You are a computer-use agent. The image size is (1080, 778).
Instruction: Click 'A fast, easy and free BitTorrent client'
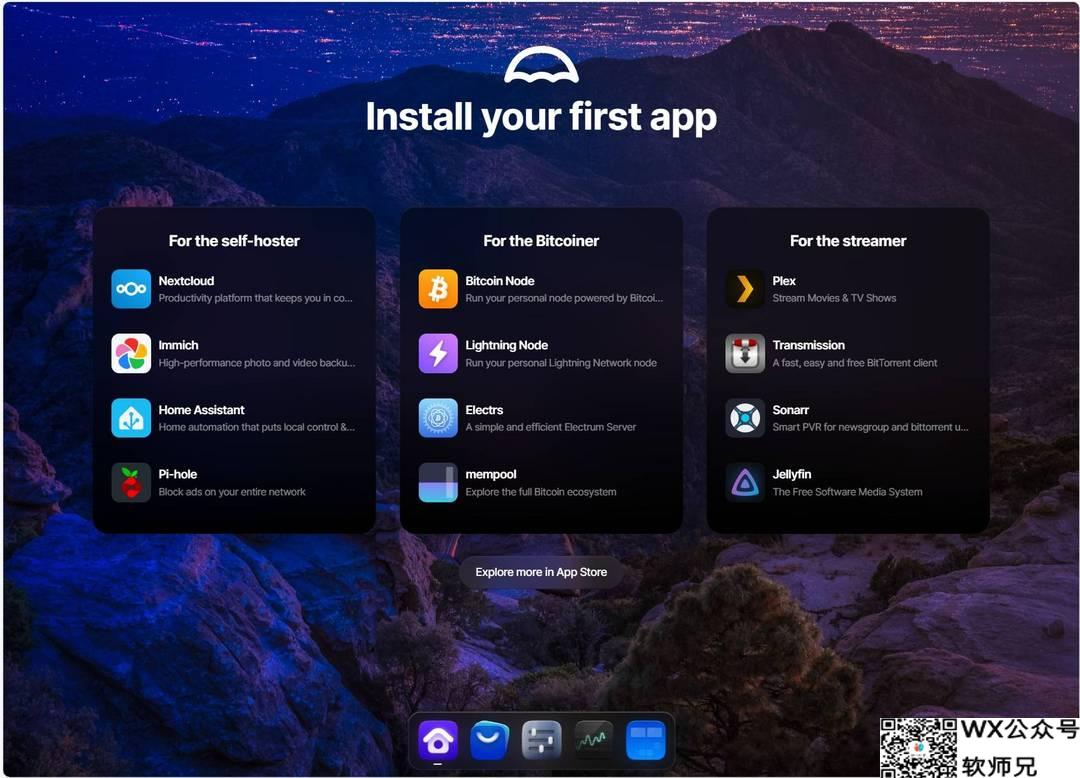tap(855, 363)
